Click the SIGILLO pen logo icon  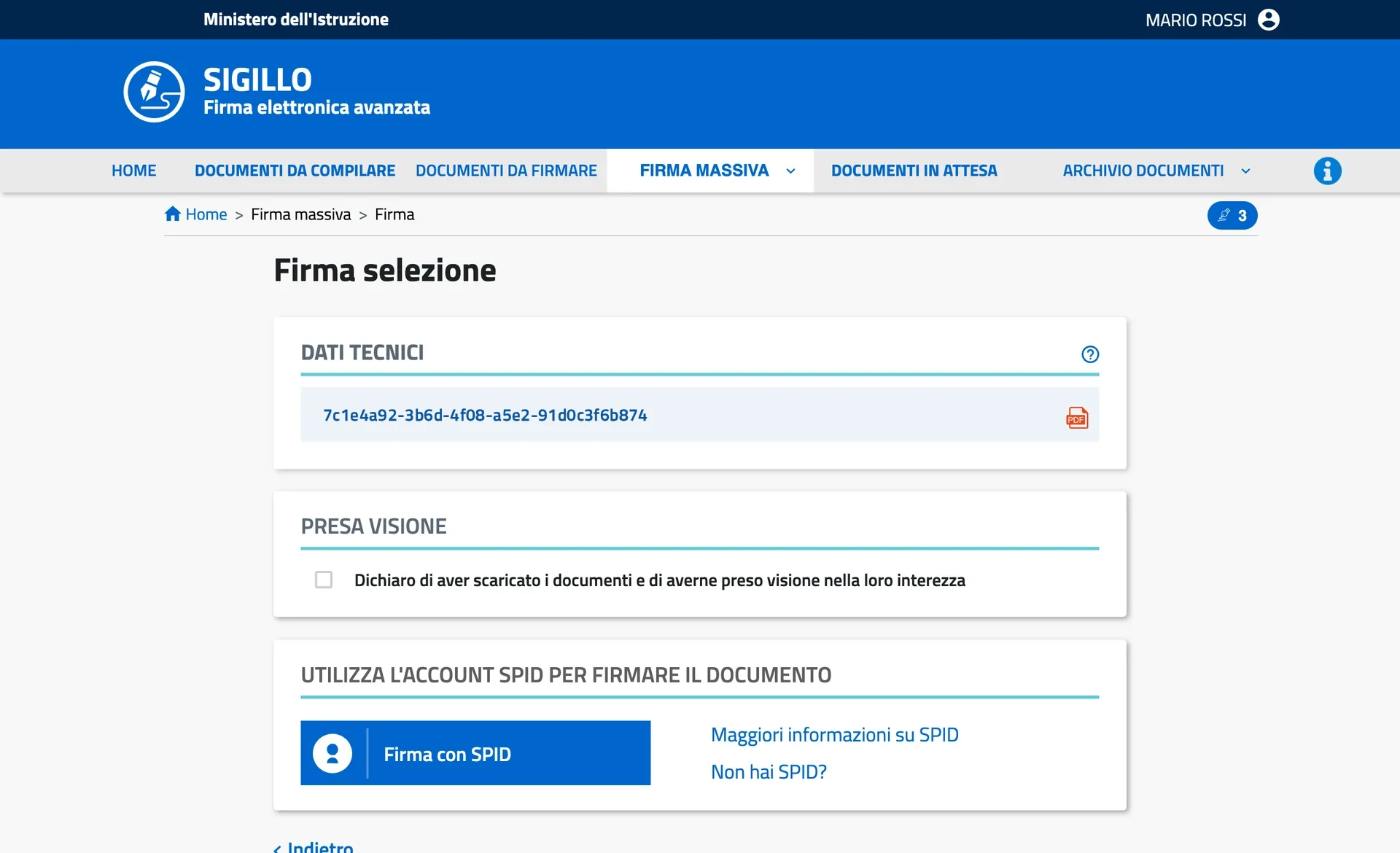(154, 92)
